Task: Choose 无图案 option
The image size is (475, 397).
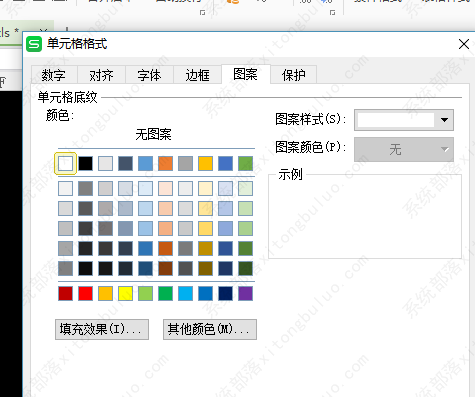Action: coord(153,135)
